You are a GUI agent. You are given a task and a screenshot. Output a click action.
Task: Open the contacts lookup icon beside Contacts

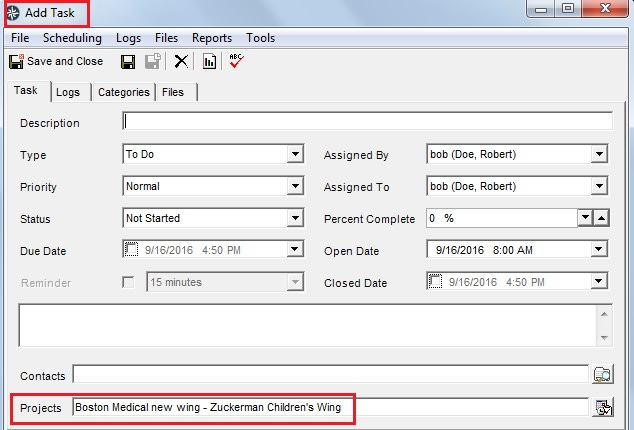[x=603, y=374]
